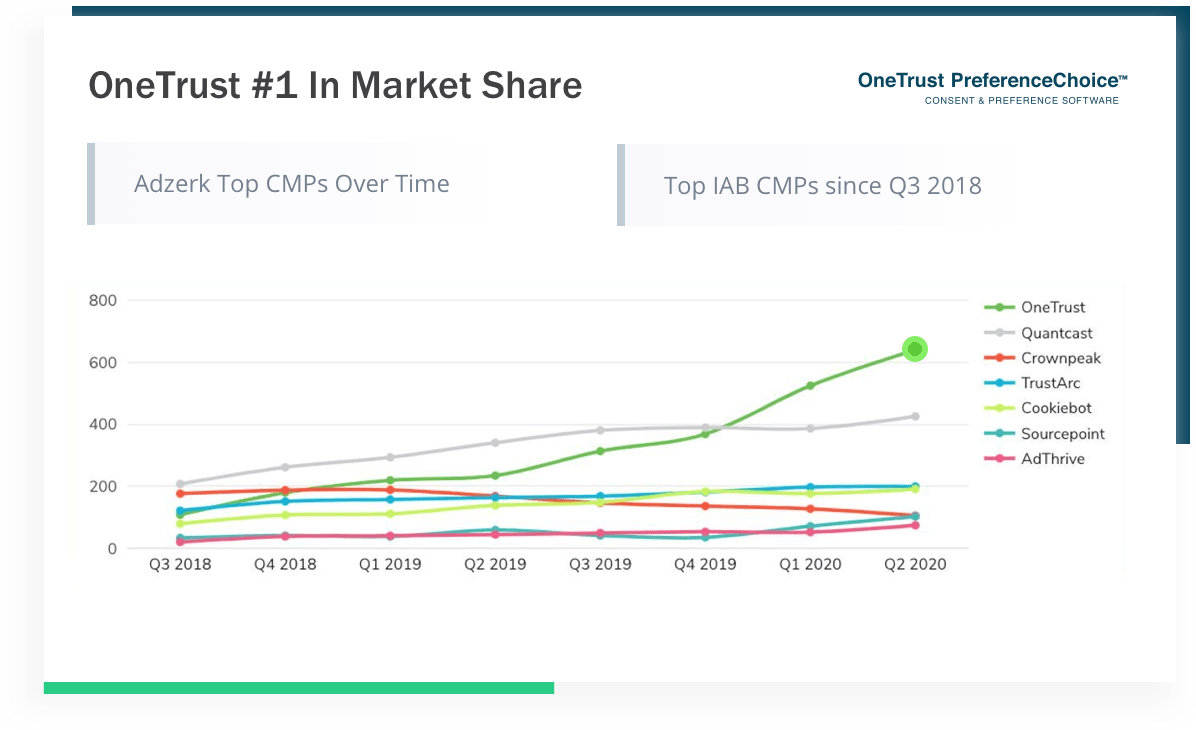
Task: Select the 'Adzerk Top CMPs Over Time' heading
Action: [291, 184]
